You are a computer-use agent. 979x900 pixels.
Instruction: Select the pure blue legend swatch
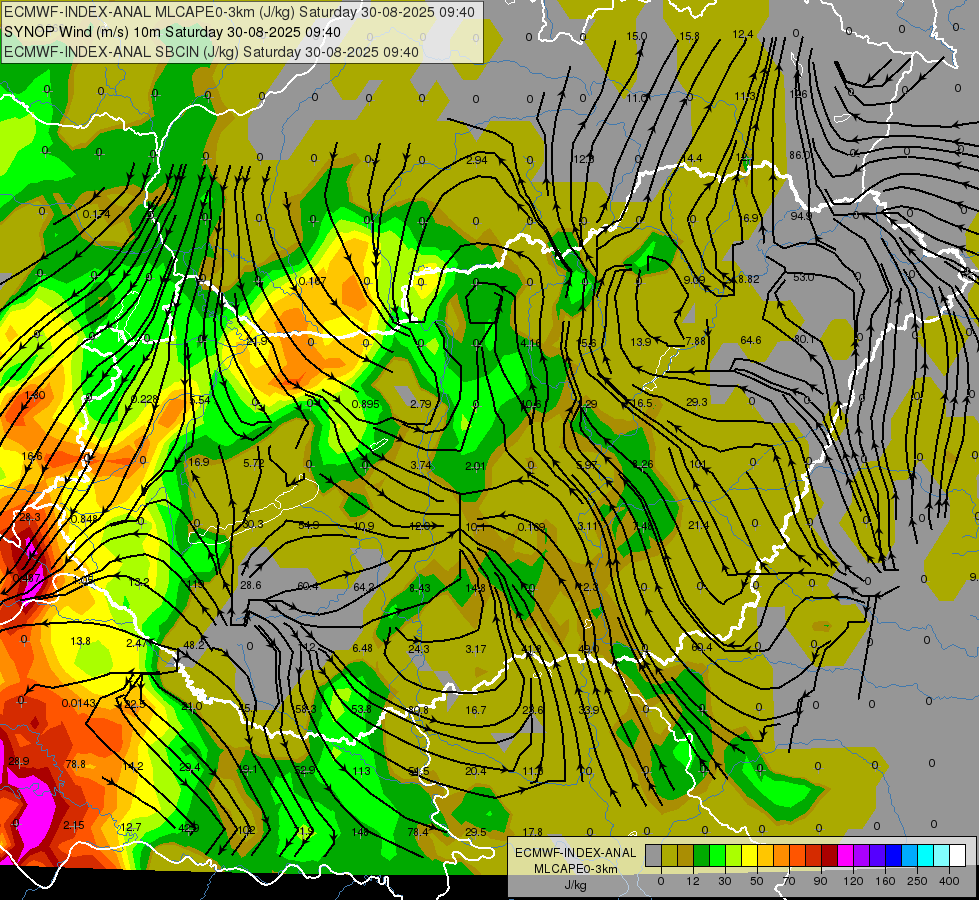point(893,855)
